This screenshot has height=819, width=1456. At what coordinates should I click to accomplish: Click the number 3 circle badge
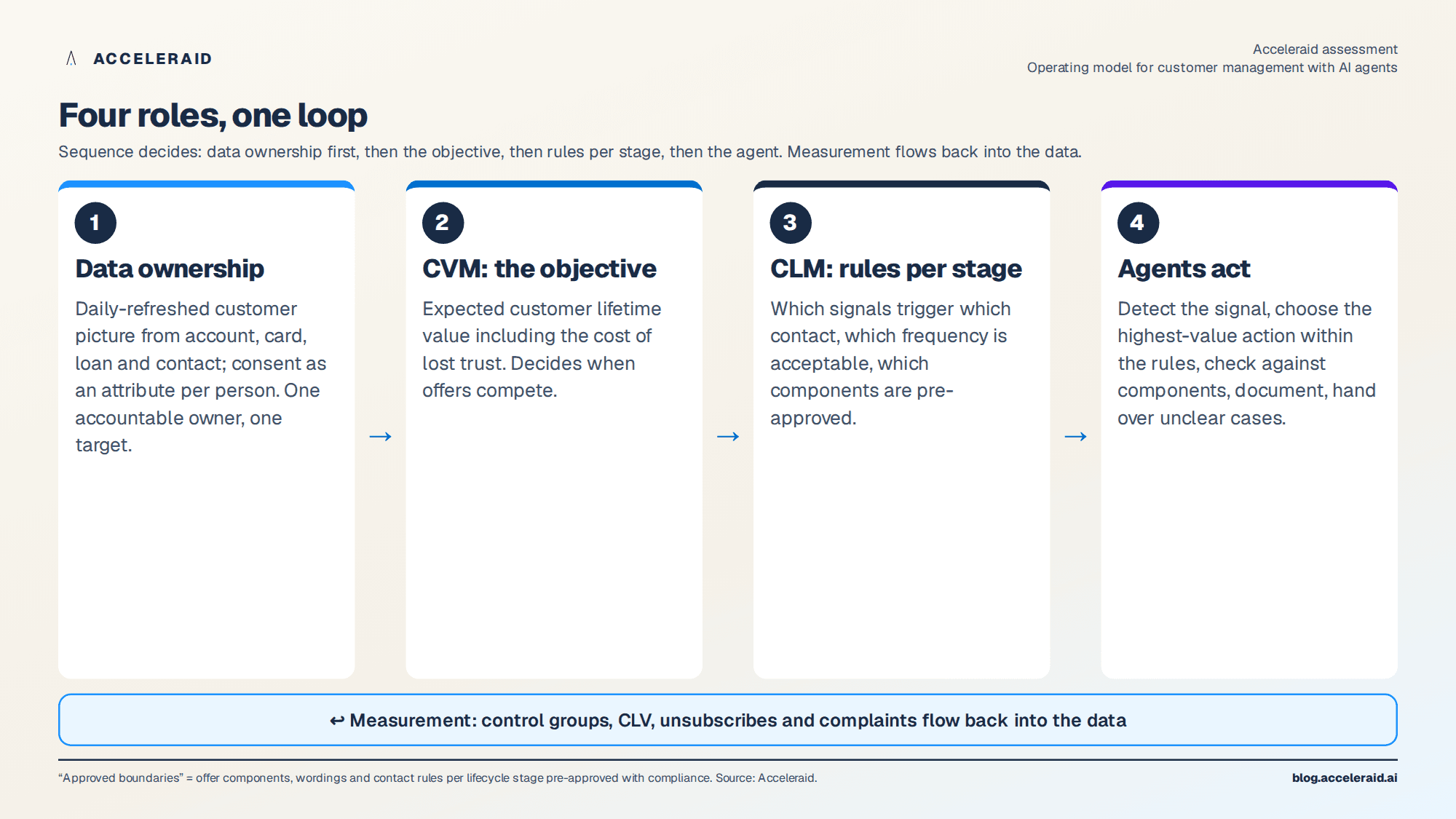[791, 223]
